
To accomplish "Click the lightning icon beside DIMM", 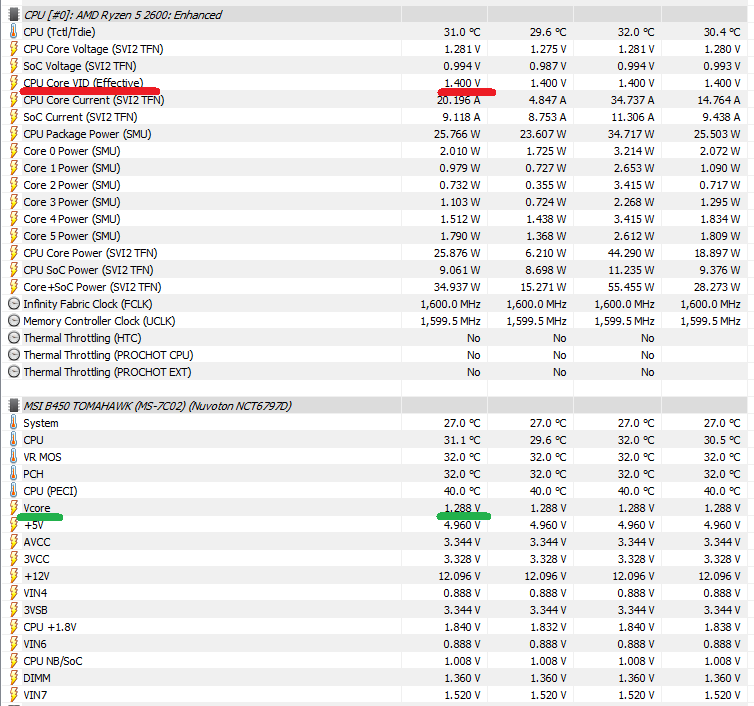I will [13, 678].
